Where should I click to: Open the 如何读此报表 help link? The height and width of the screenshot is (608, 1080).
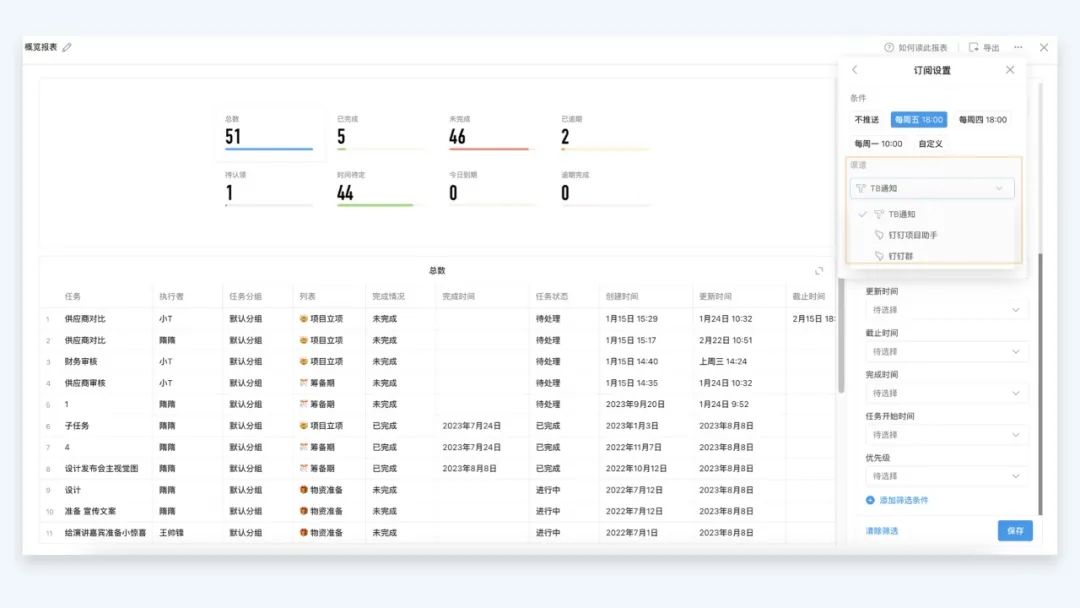tap(916, 48)
